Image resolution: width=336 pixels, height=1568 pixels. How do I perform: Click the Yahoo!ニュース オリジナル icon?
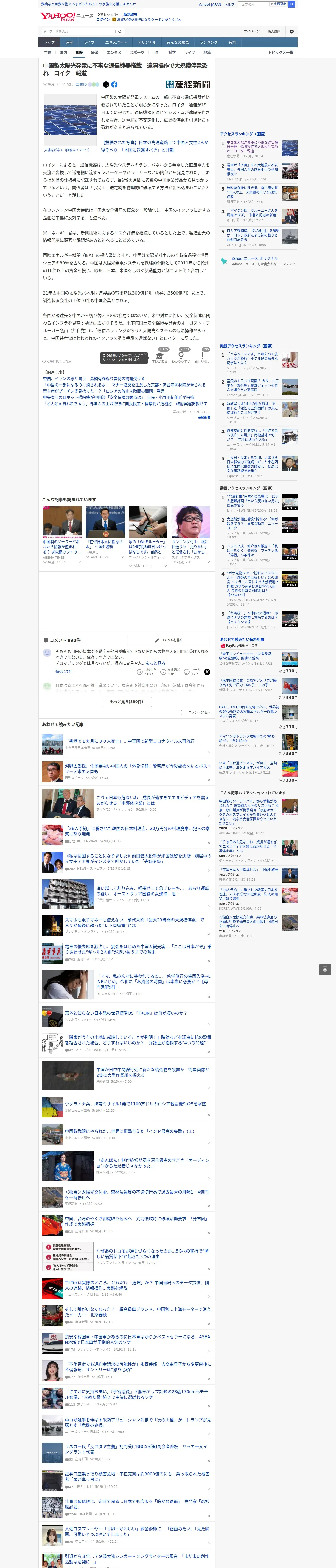tap(224, 261)
